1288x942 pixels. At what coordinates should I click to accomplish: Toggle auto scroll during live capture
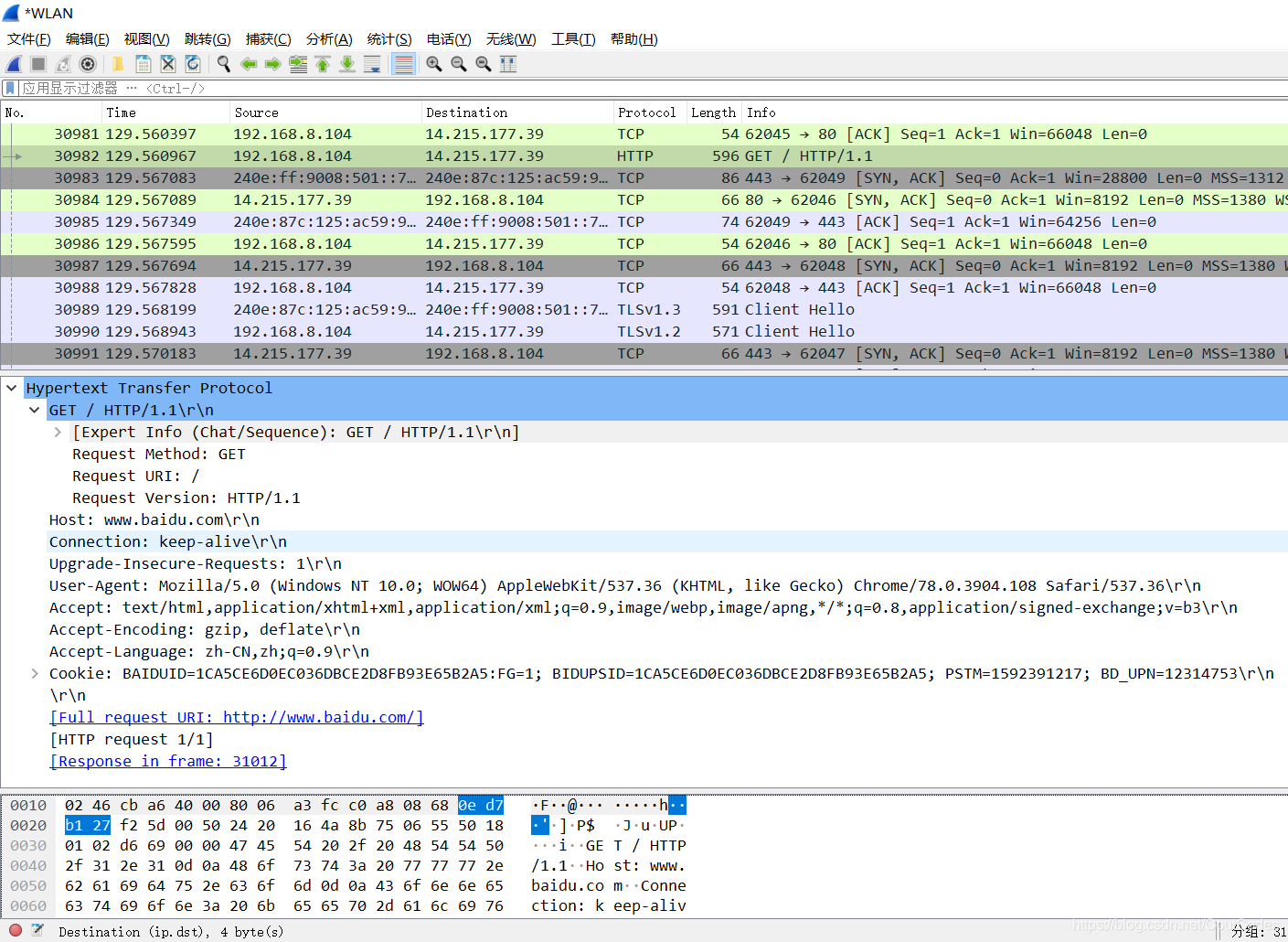372,64
